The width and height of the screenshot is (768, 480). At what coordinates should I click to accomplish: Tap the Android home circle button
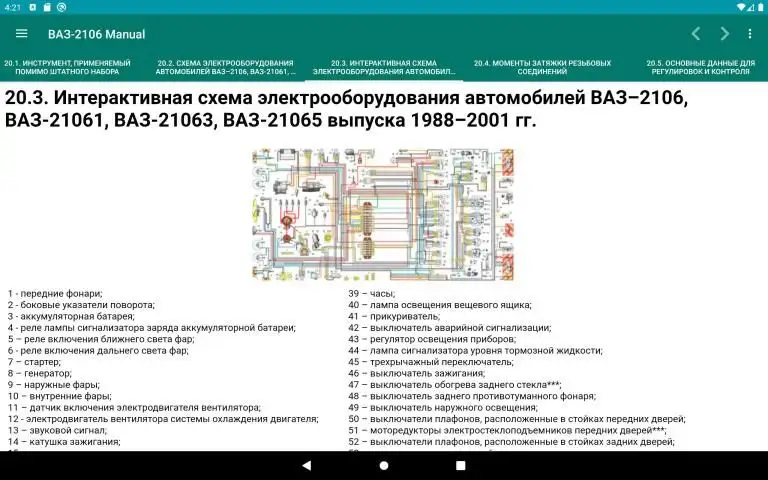(384, 465)
